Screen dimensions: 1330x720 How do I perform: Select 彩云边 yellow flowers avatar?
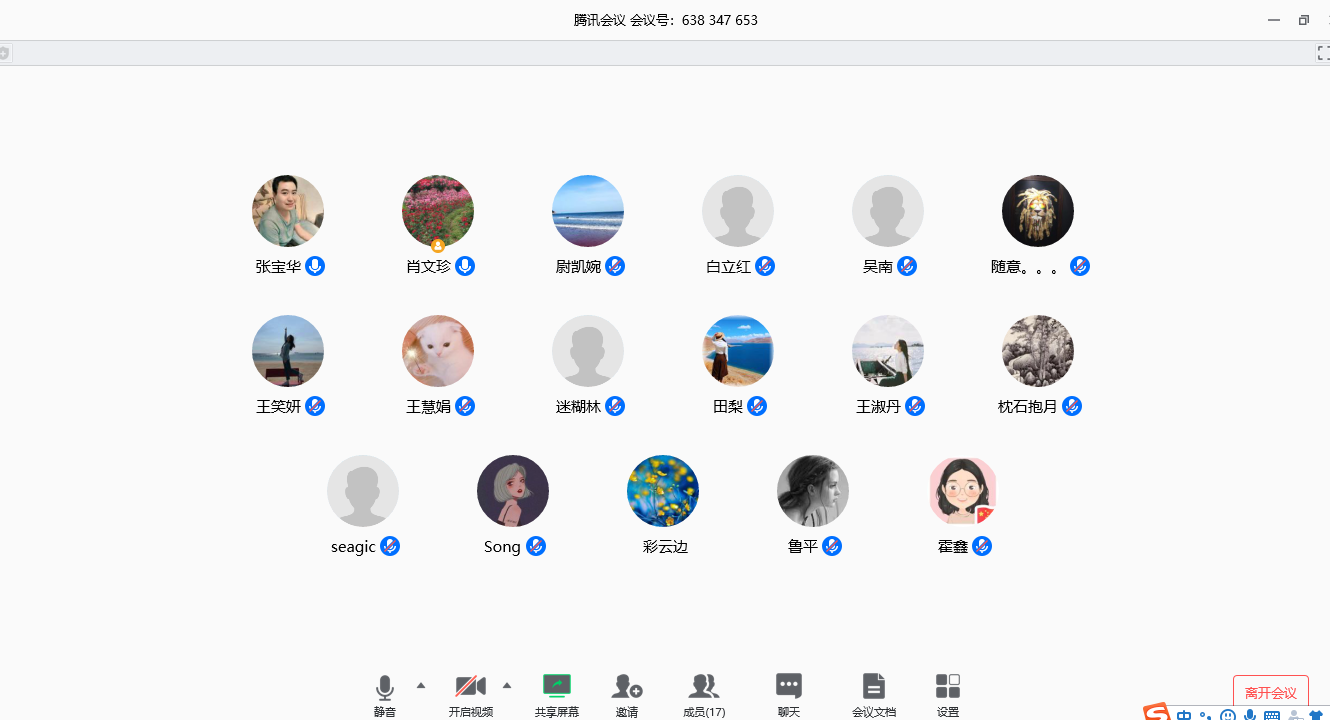click(x=663, y=491)
